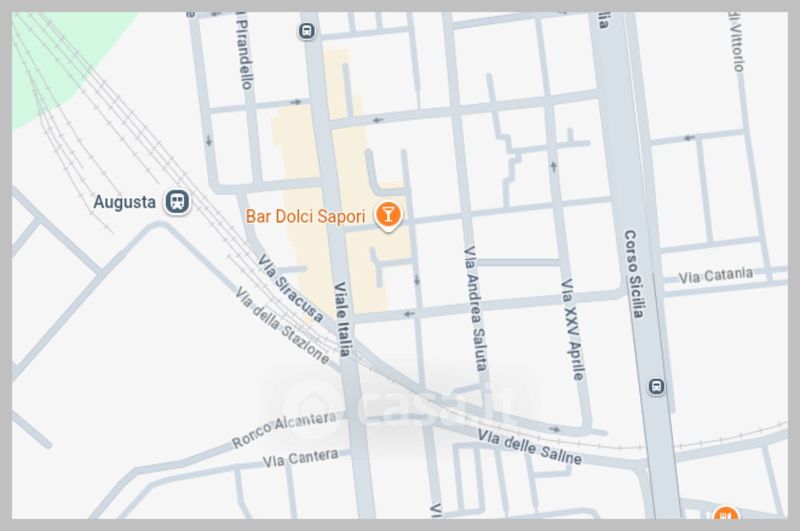Click the Via della Stazione label
The width and height of the screenshot is (800, 531).
click(282, 325)
